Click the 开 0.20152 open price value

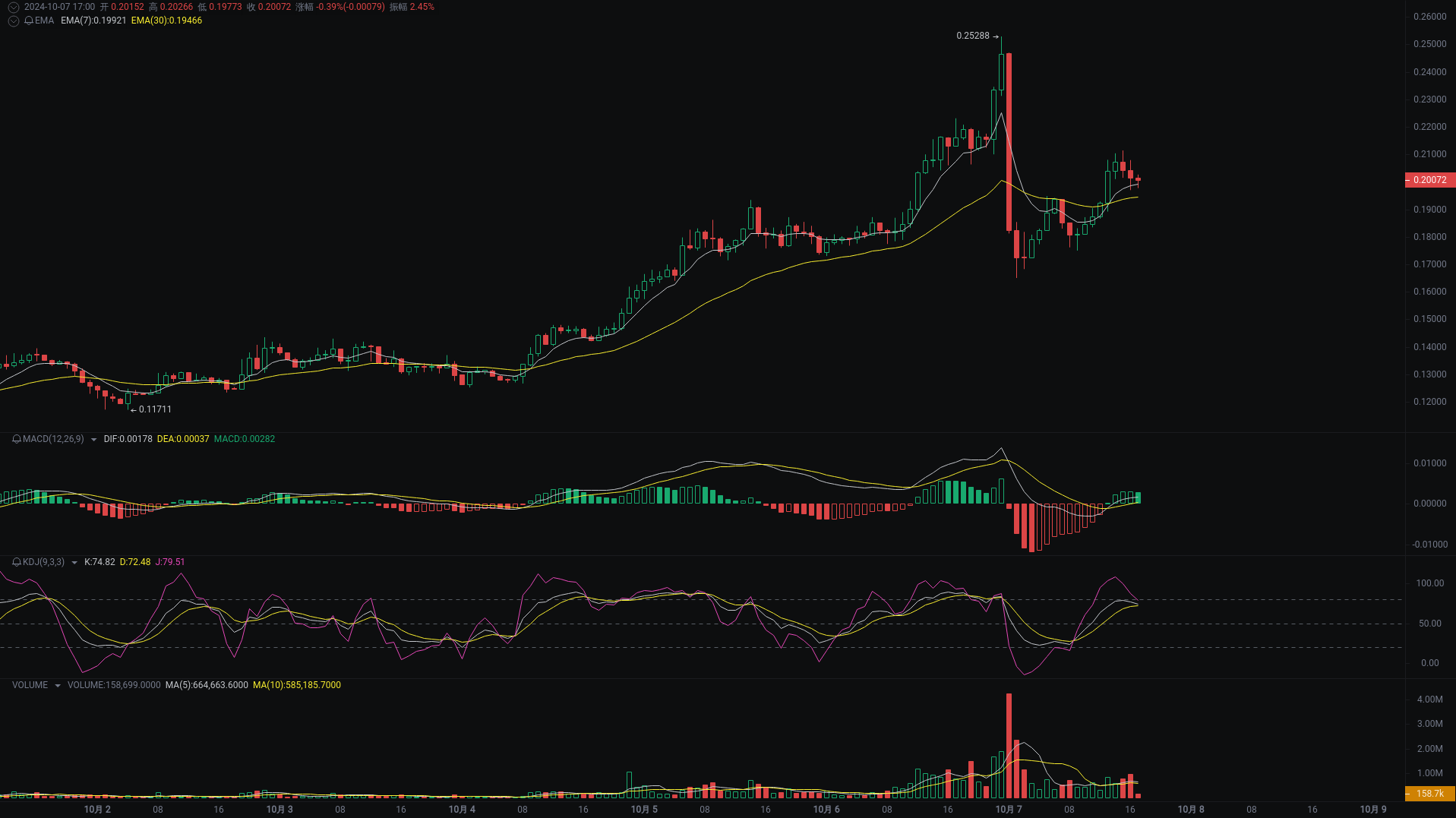(122, 7)
